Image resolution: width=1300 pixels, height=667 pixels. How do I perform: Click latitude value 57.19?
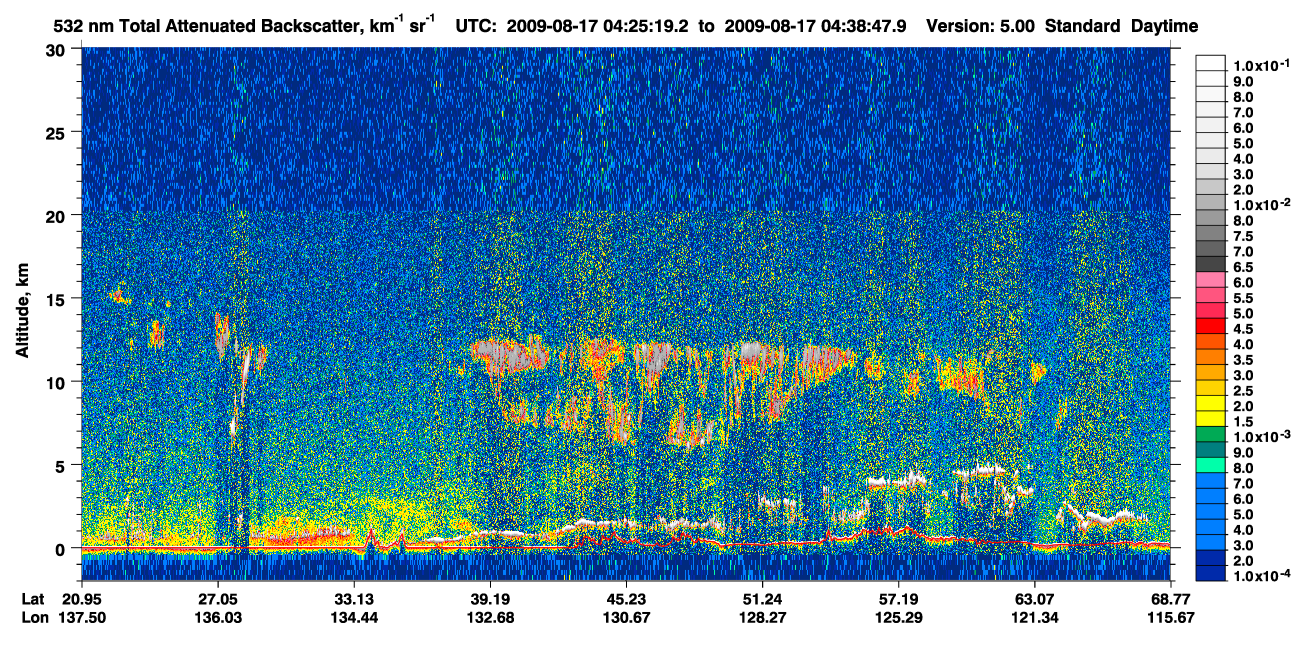898,599
